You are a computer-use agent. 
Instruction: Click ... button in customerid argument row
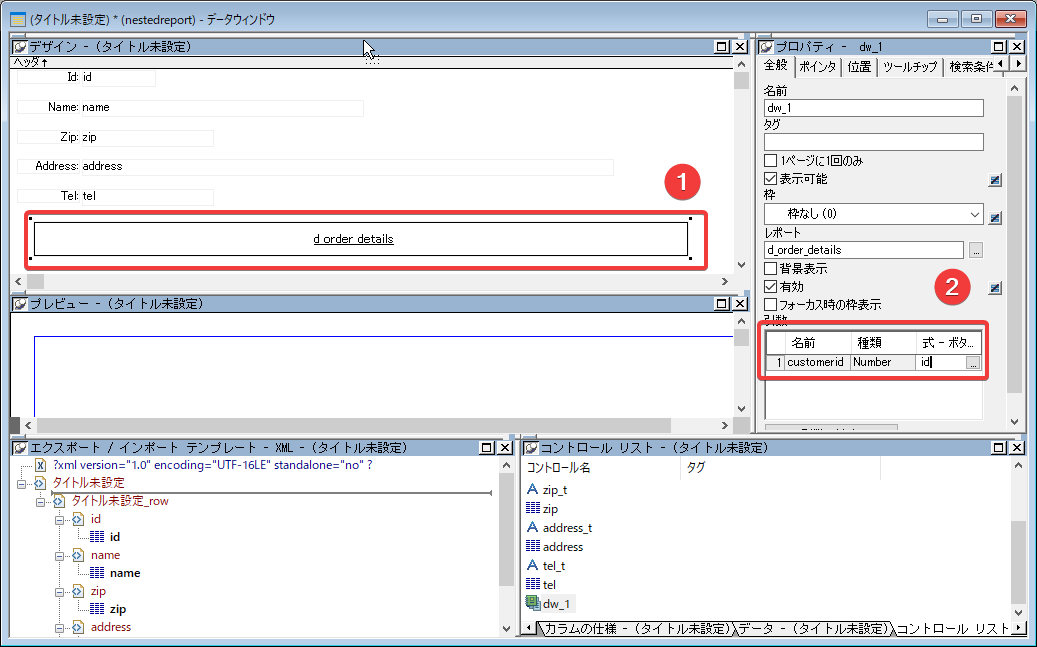[973, 363]
